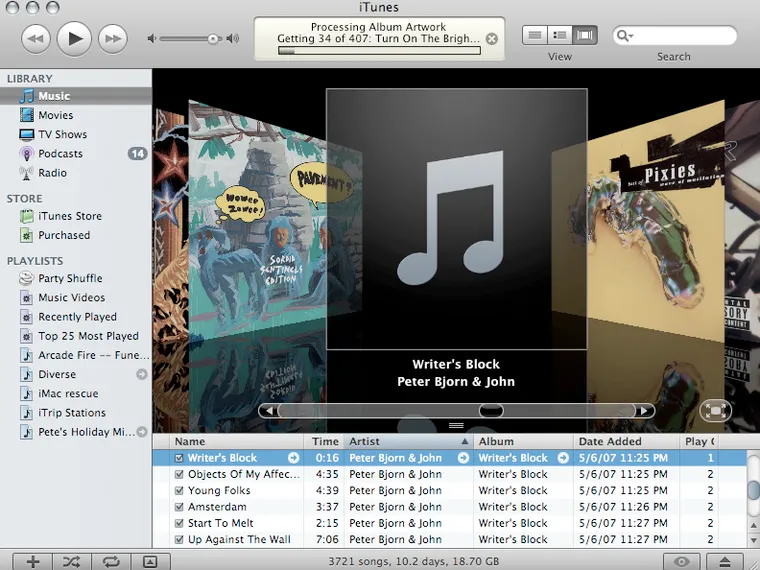The image size is (760, 570).
Task: Click the Play button
Action: 74,39
